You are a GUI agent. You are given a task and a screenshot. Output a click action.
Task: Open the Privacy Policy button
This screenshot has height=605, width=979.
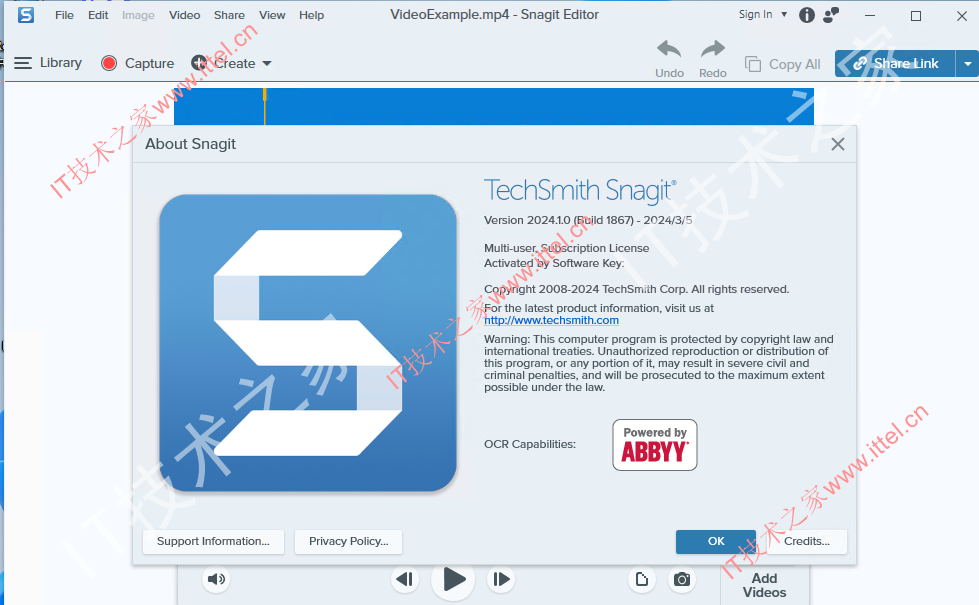[348, 542]
